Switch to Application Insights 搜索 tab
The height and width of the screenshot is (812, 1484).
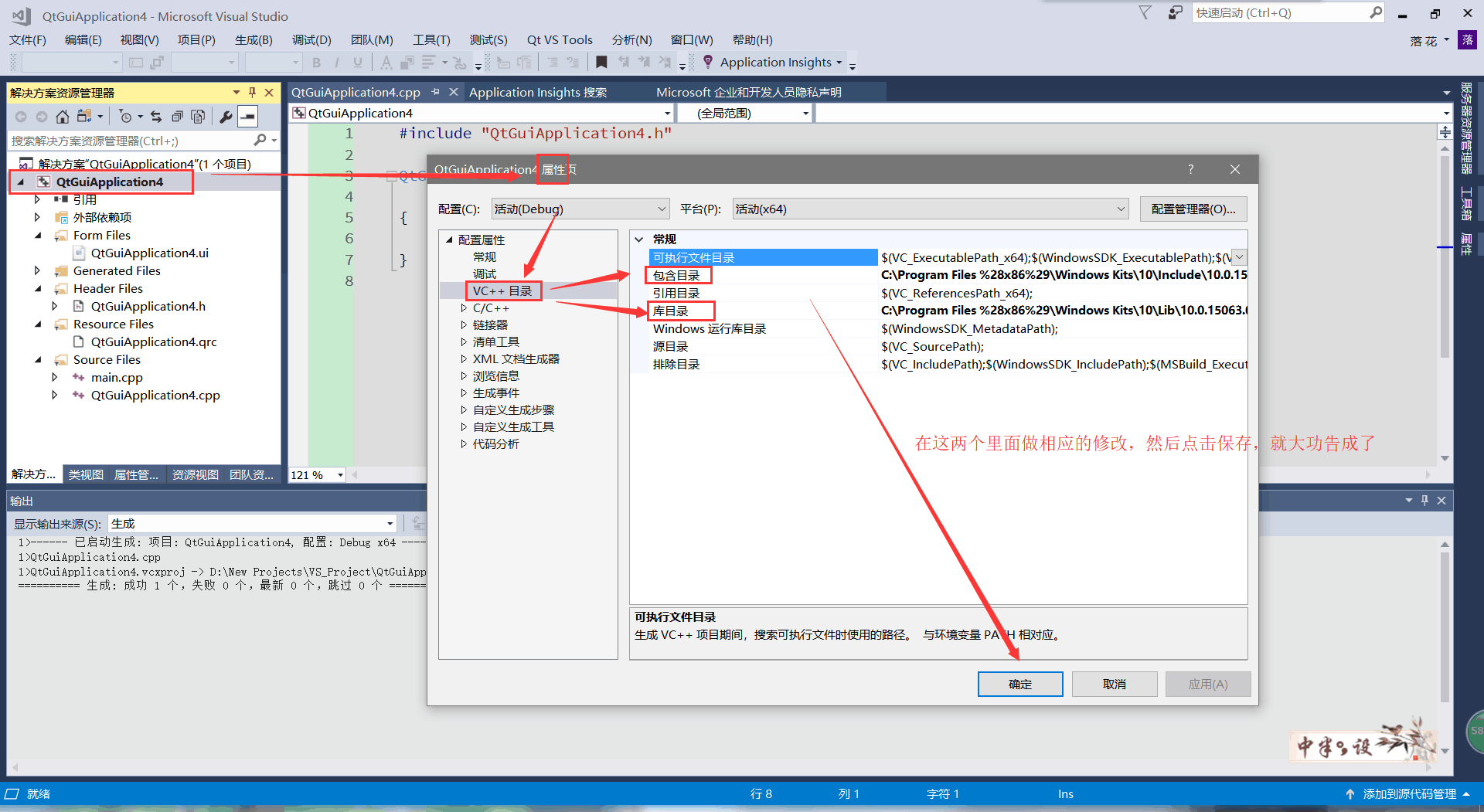(x=538, y=92)
